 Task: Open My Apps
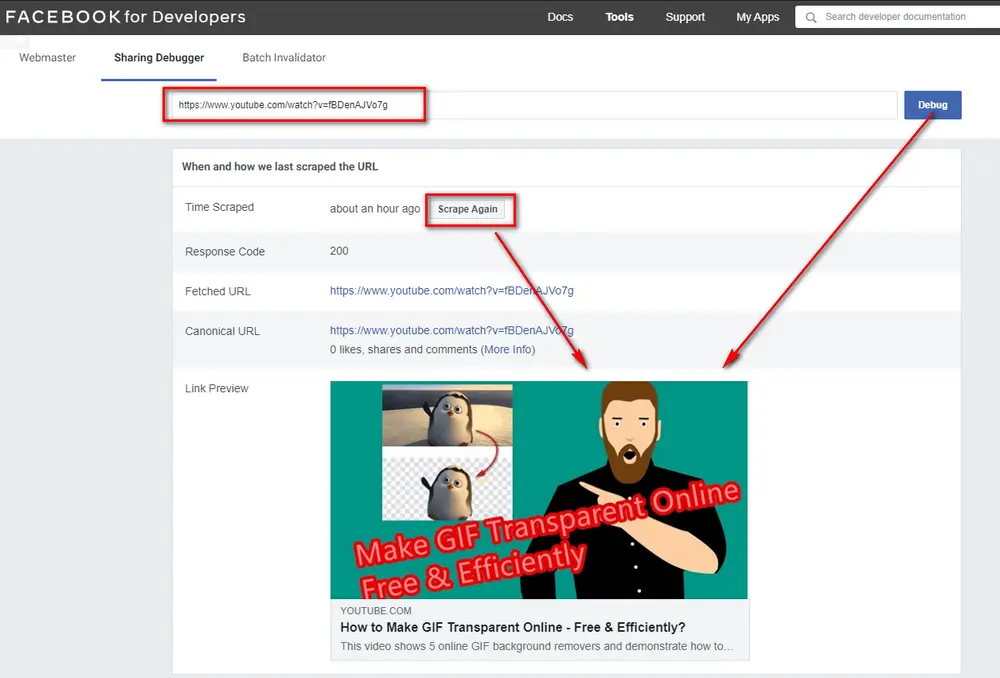[x=758, y=17]
